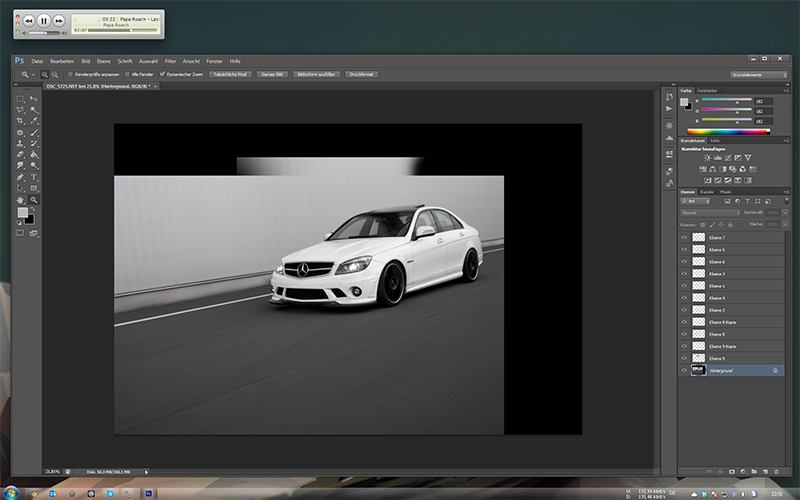Open the Deckkraft opacity dropdown arrow

coord(785,213)
